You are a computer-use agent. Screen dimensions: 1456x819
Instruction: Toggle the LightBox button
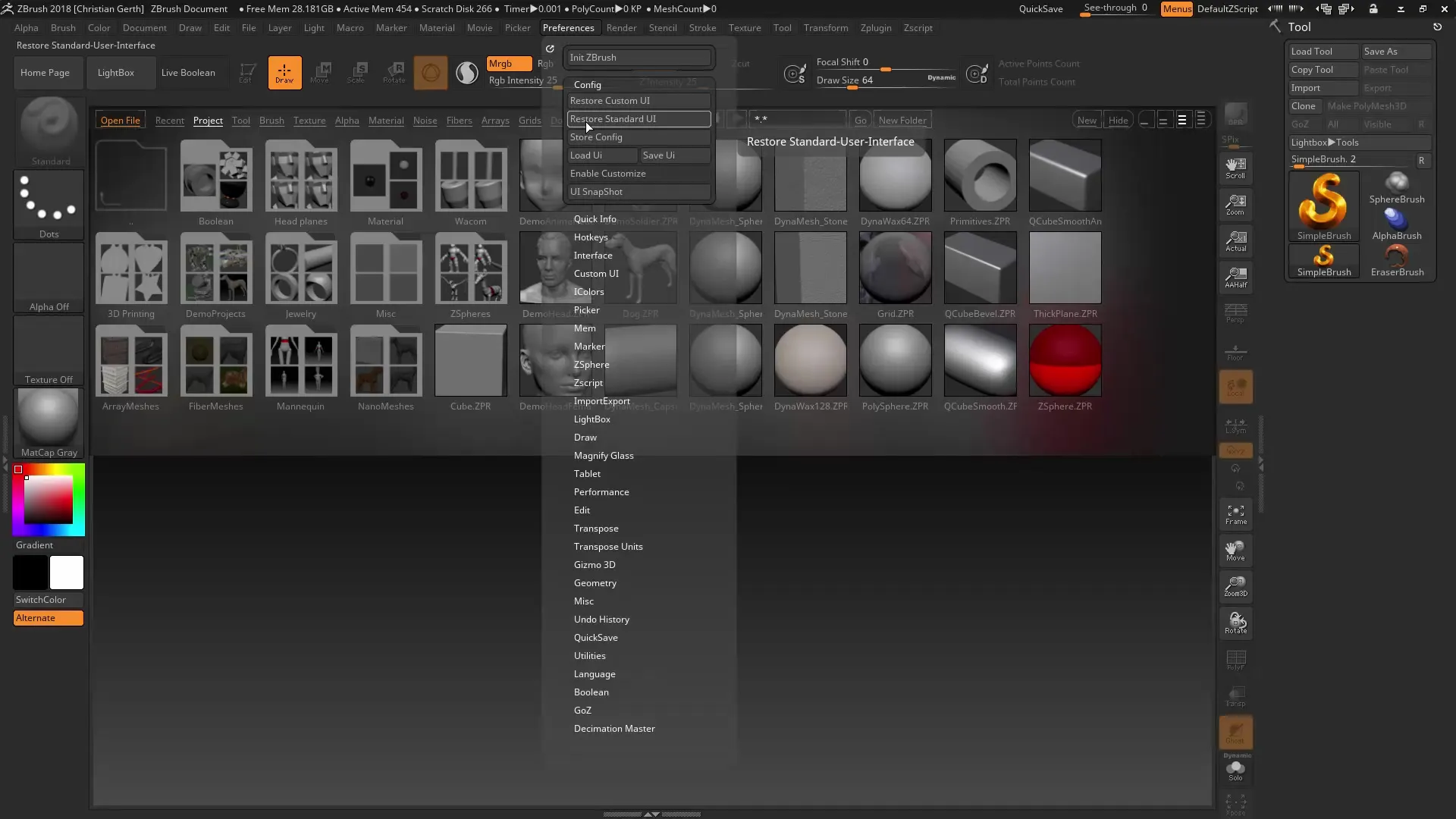pyautogui.click(x=116, y=73)
